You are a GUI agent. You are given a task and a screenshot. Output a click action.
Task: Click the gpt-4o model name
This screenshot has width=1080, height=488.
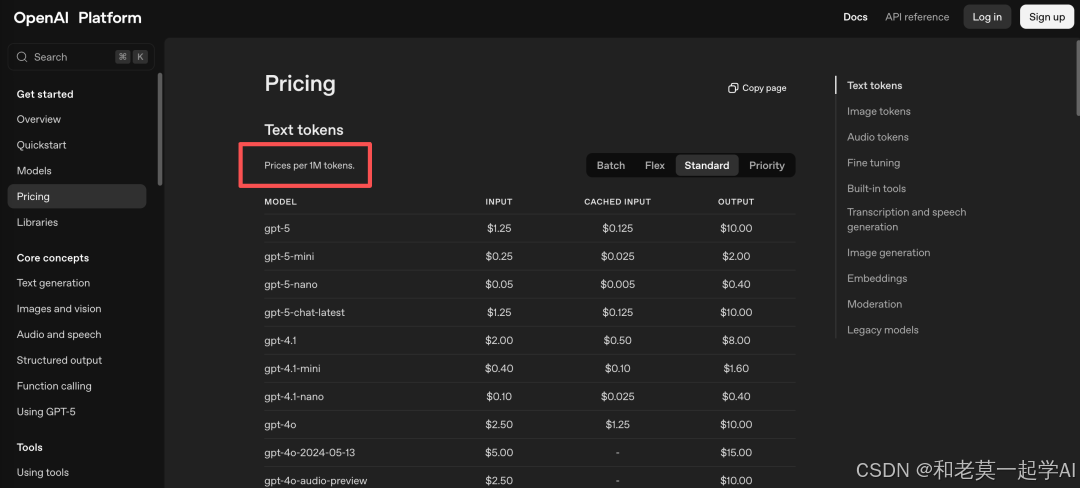(280, 425)
